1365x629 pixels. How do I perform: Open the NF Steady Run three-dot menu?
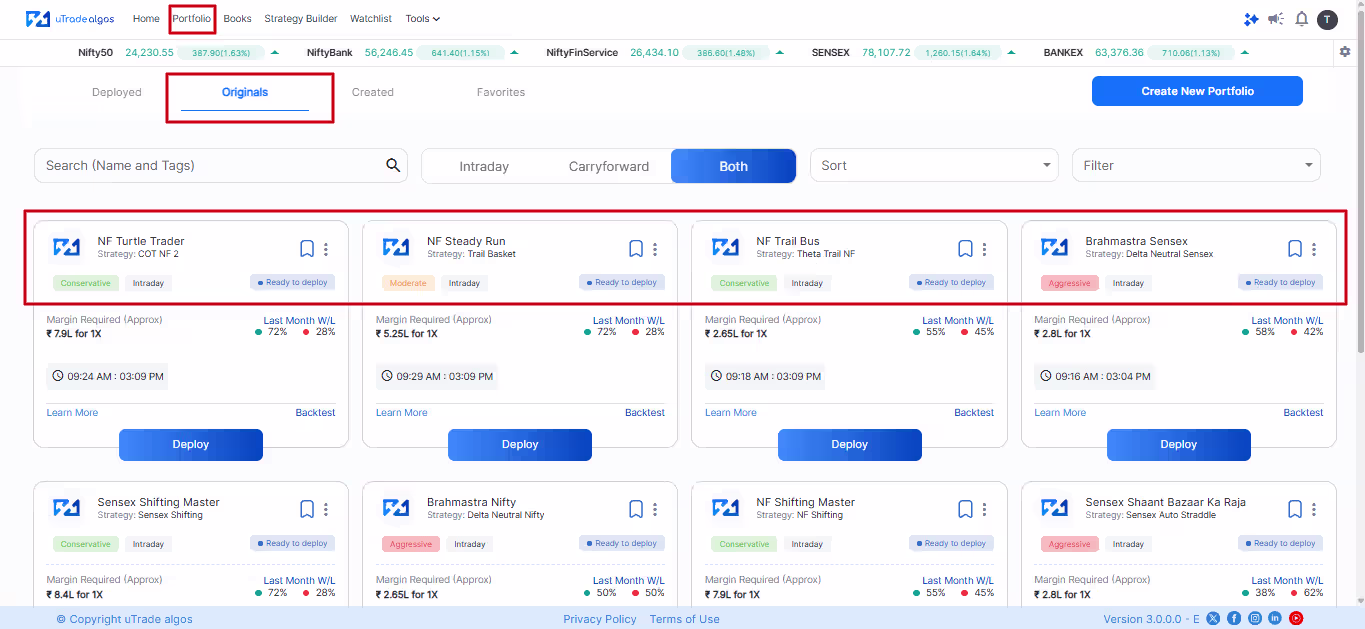[x=655, y=249]
